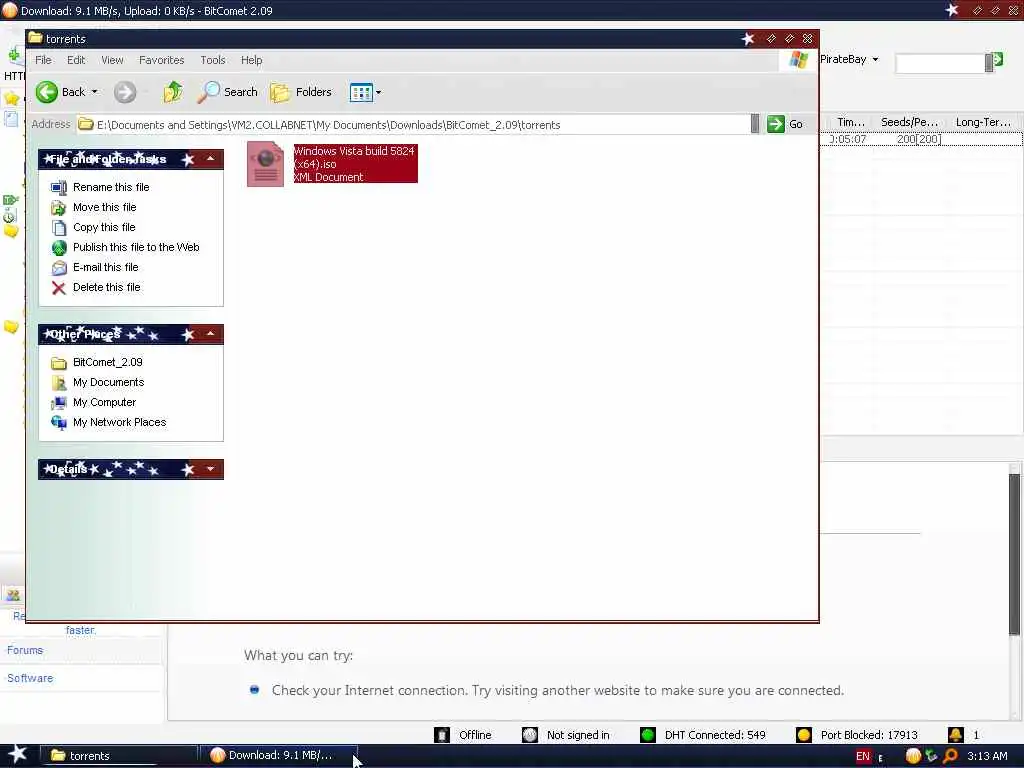Open the address bar dropdown
Image resolution: width=1024 pixels, height=768 pixels.
[755, 124]
